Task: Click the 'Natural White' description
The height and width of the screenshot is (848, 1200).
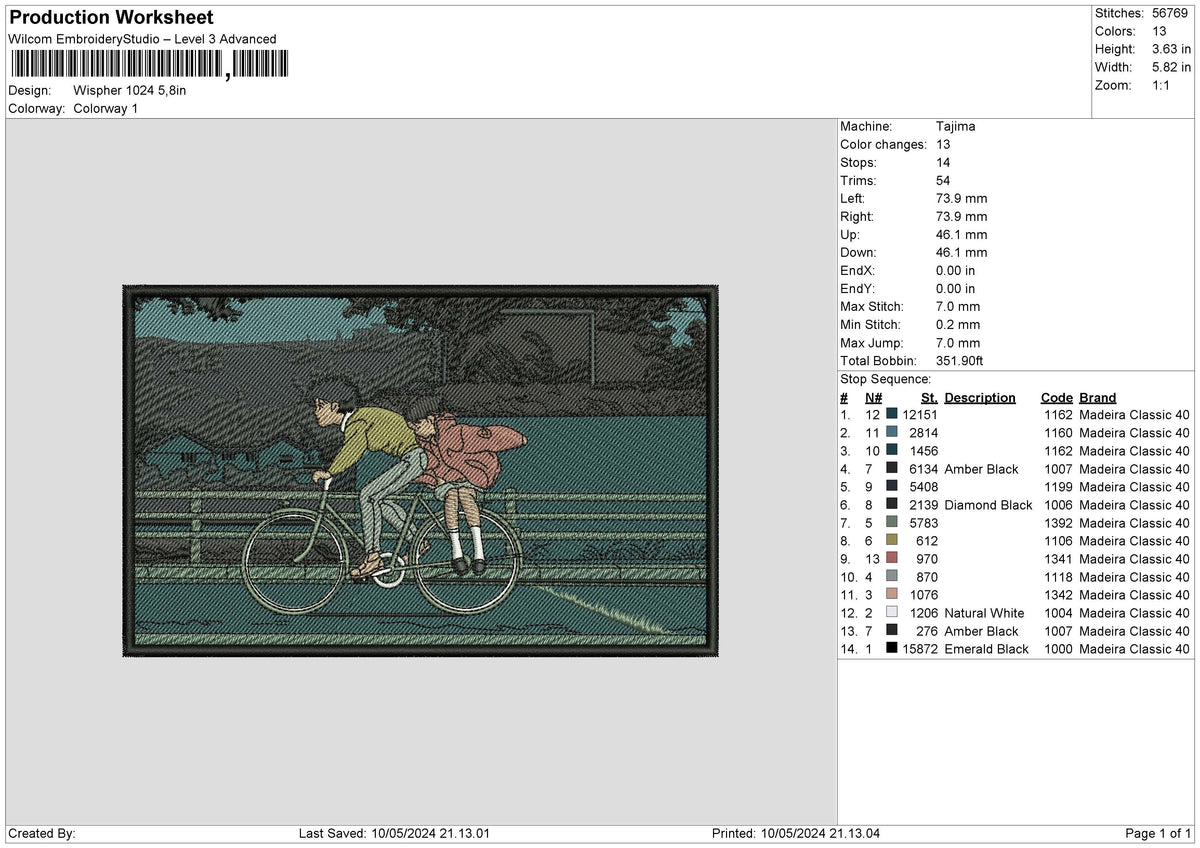Action: (x=984, y=612)
